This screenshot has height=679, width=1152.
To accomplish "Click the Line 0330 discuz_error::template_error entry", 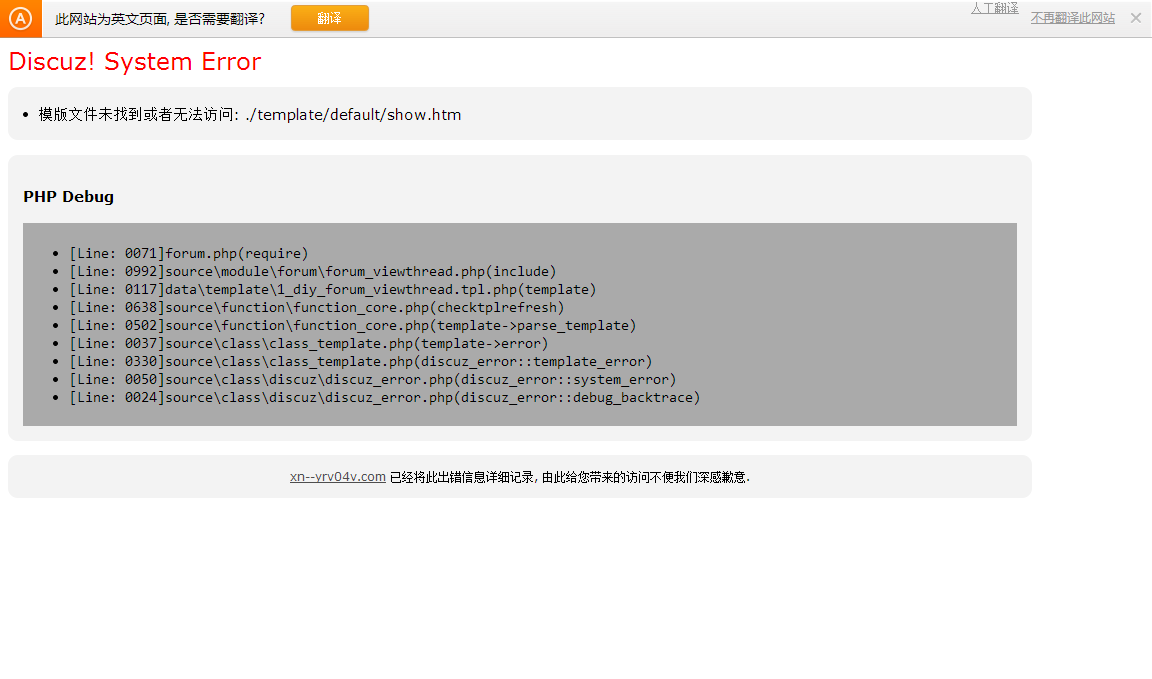I will [361, 362].
